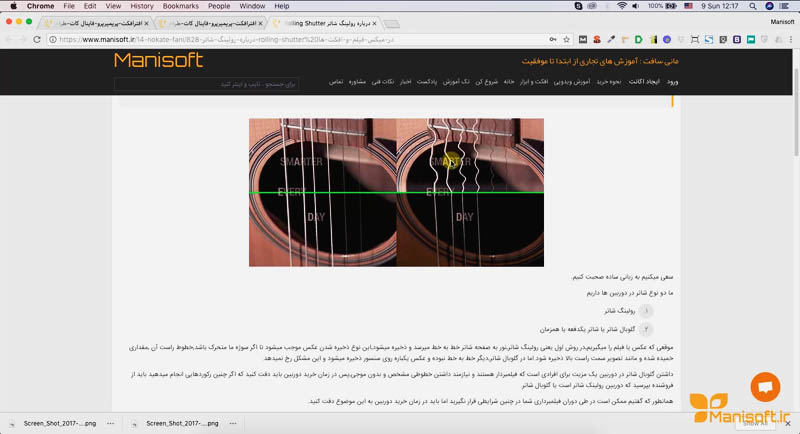800x434 pixels.
Task: Open the Wi-Fi status menu
Action: [x=621, y=6]
